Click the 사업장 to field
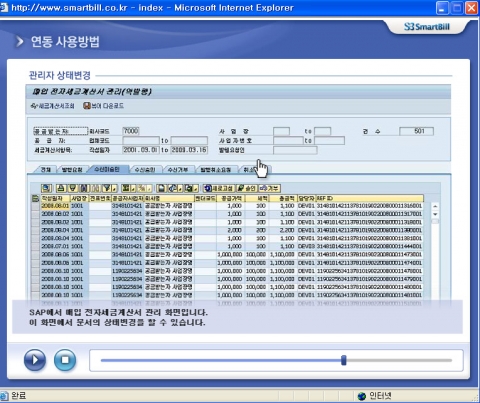 pos(323,131)
